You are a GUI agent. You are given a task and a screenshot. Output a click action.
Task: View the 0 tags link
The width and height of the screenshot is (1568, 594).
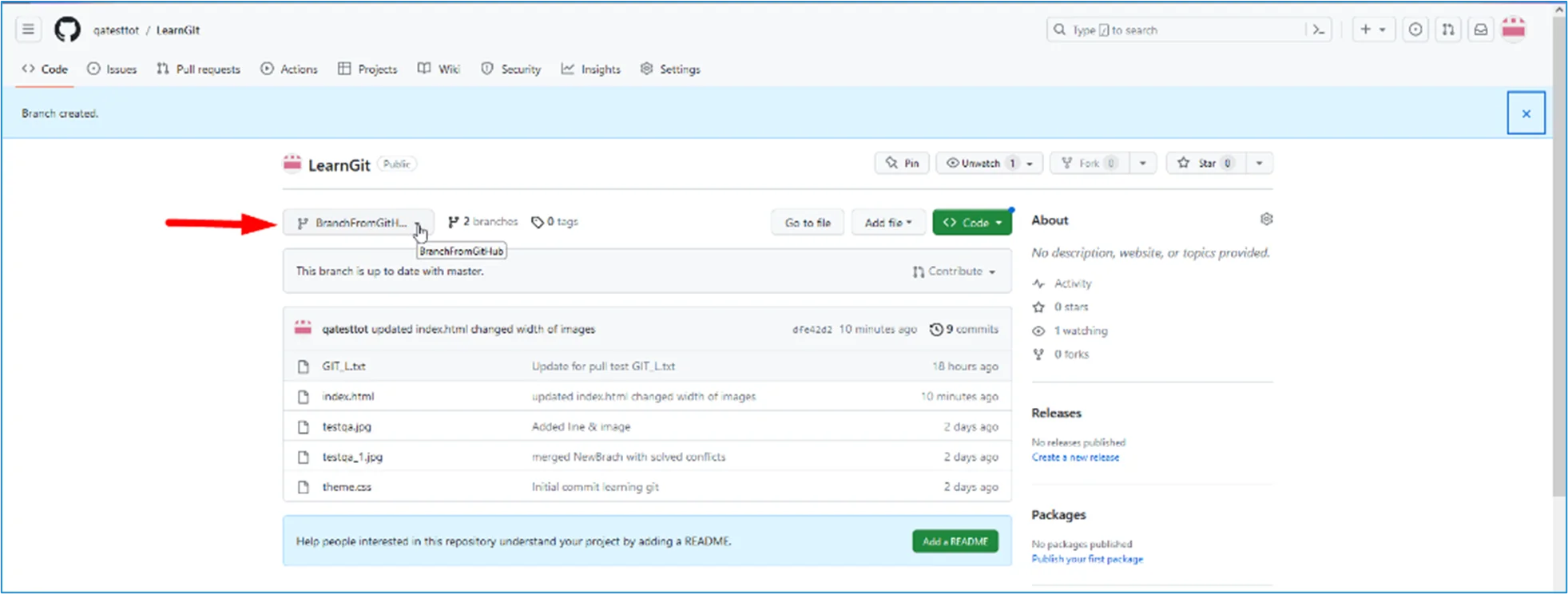554,222
